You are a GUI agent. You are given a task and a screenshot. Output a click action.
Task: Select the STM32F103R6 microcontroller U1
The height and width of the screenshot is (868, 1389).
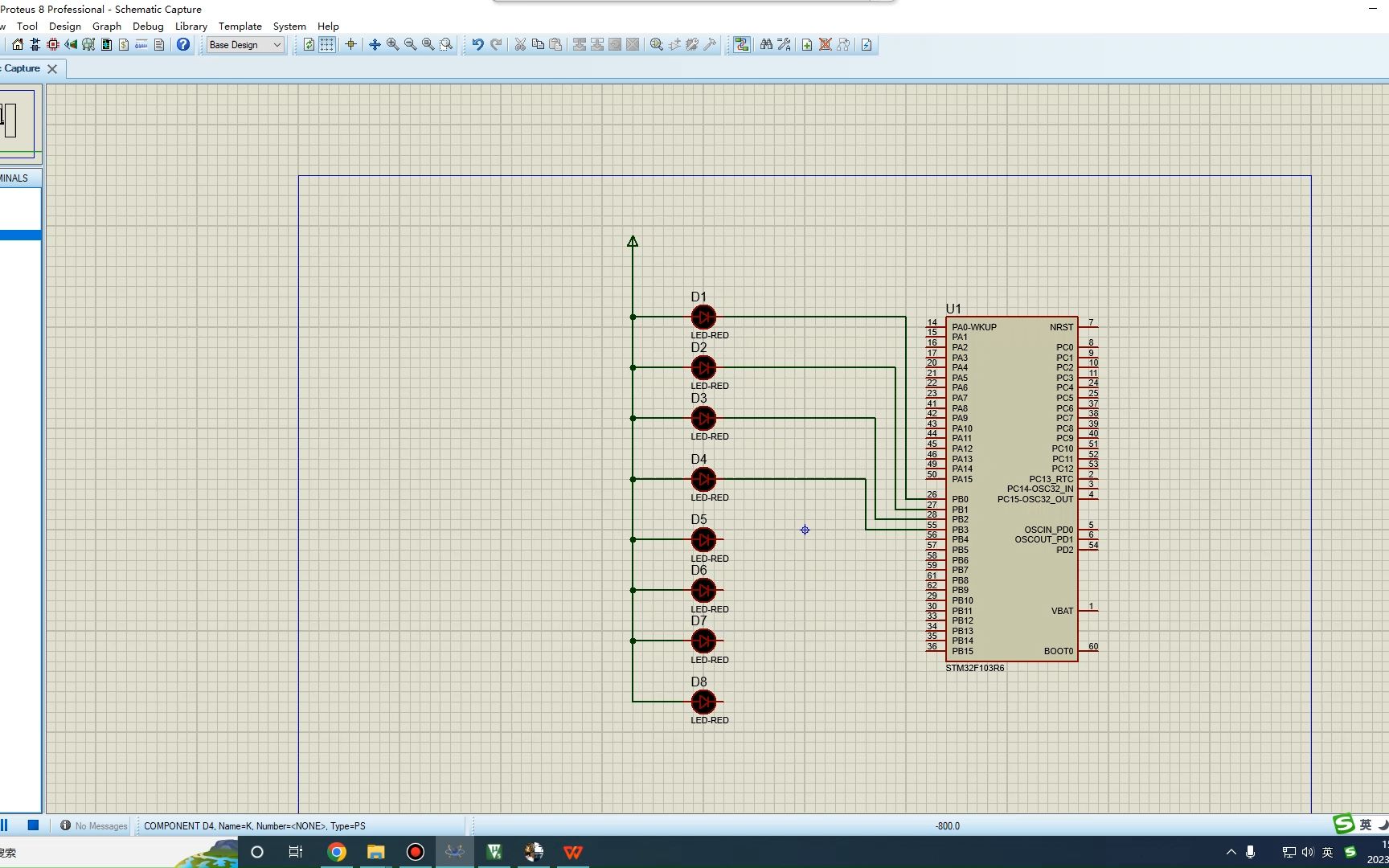(1009, 482)
